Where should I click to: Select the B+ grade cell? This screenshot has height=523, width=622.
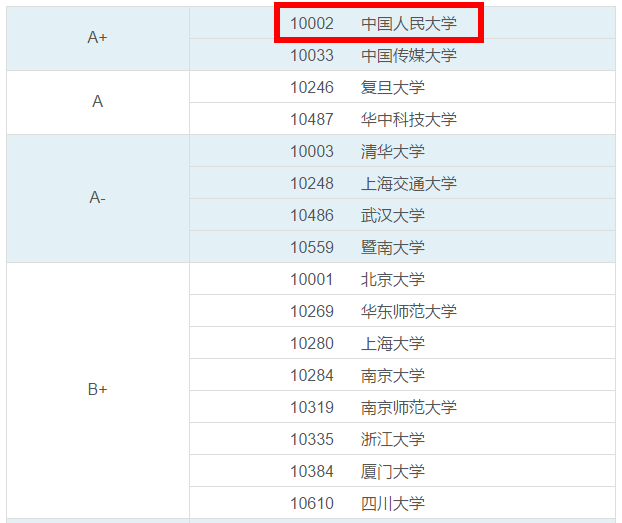[97, 390]
